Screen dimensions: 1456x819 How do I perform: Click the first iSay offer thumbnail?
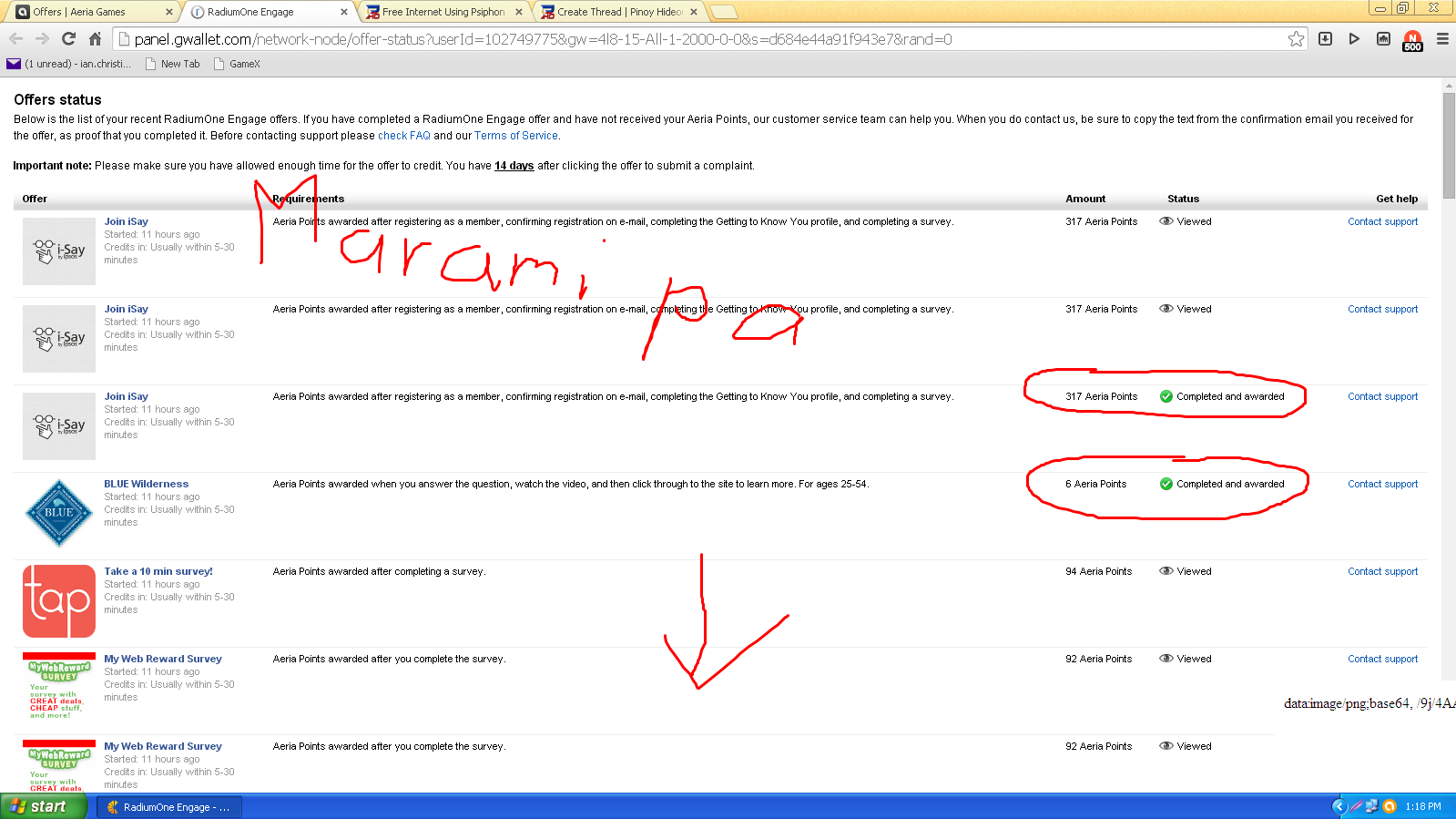tap(59, 251)
